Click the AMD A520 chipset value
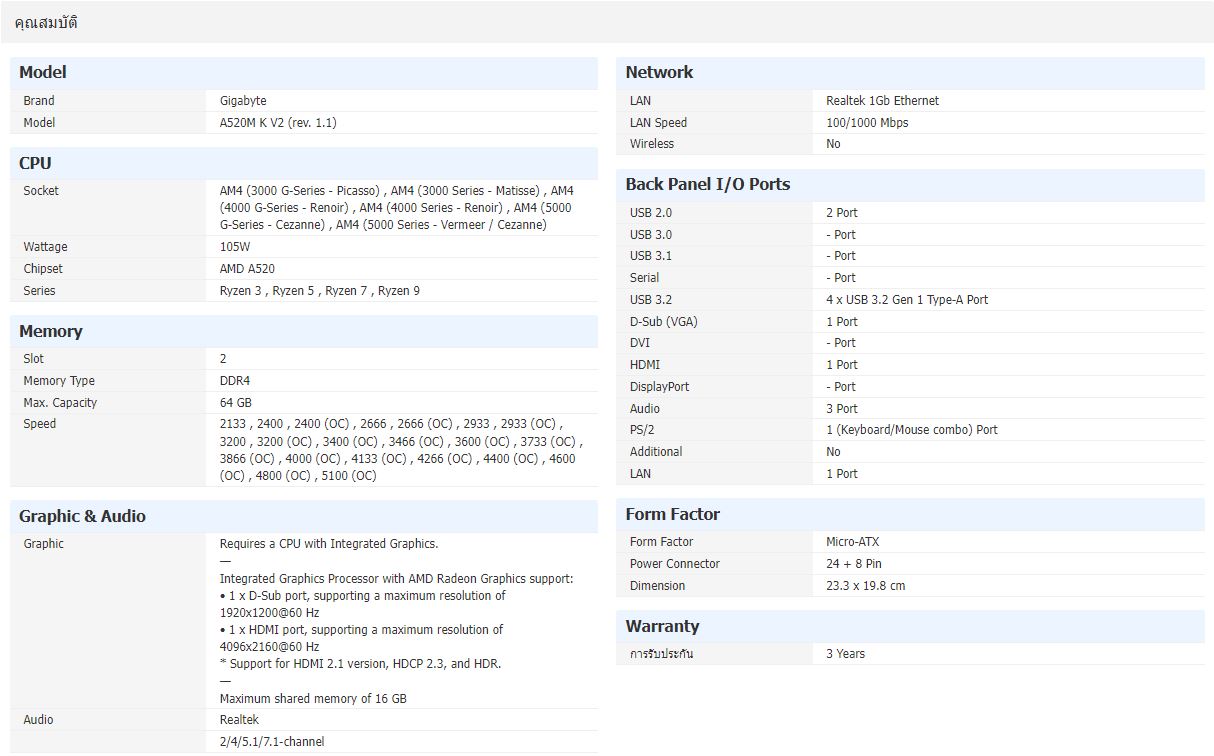This screenshot has height=756, width=1214. click(x=247, y=269)
